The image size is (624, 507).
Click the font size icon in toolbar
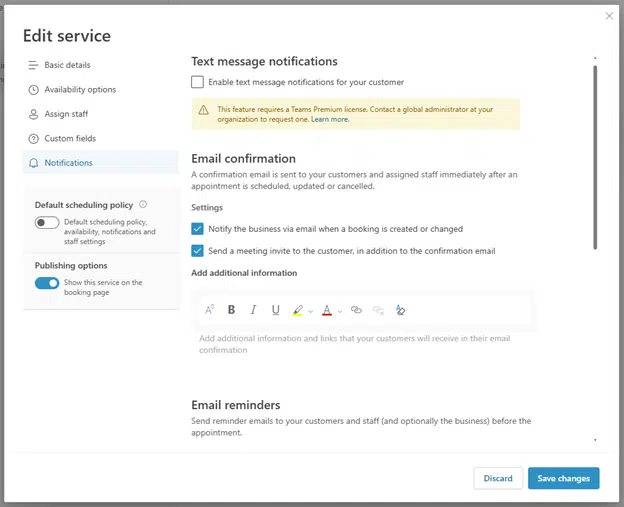pyautogui.click(x=210, y=310)
